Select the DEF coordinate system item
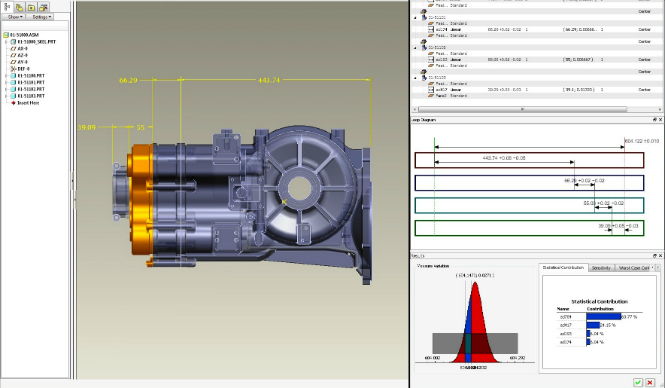 pos(20,69)
